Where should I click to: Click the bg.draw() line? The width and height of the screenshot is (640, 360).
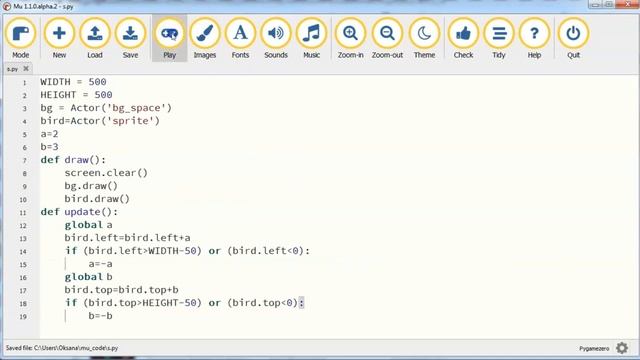[91, 186]
